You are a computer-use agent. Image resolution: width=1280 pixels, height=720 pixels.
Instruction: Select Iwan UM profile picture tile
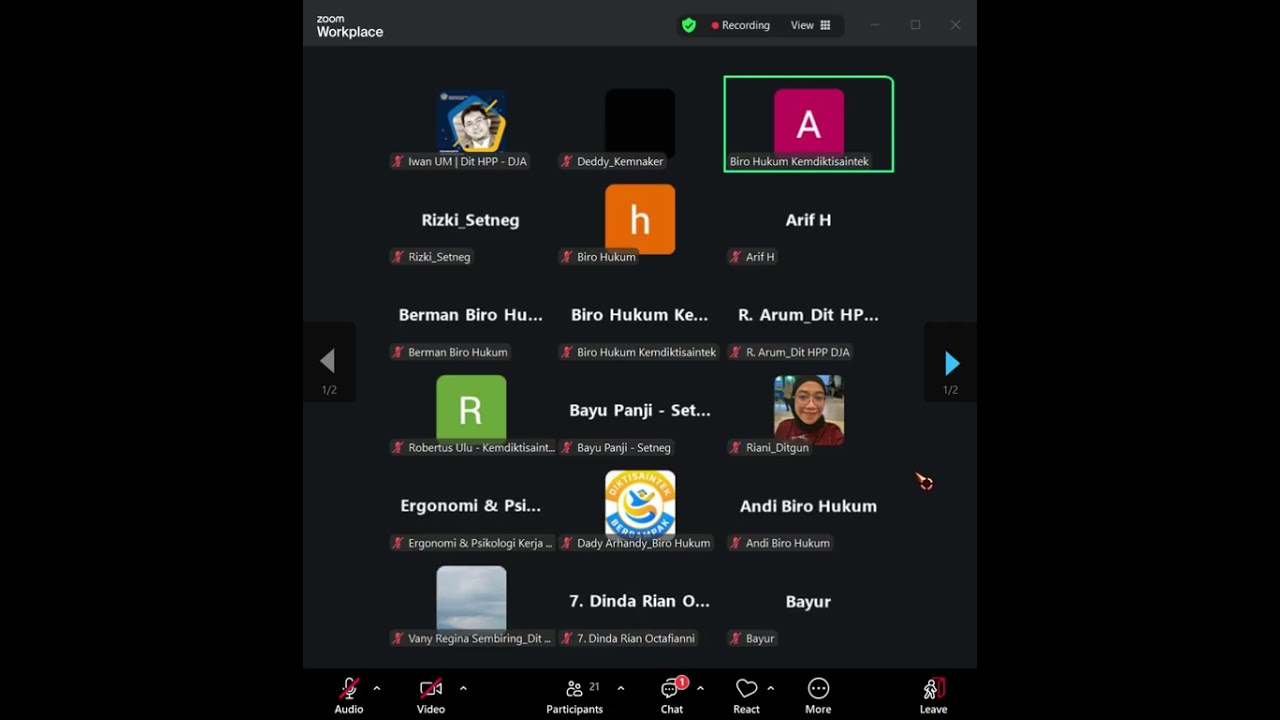click(471, 122)
